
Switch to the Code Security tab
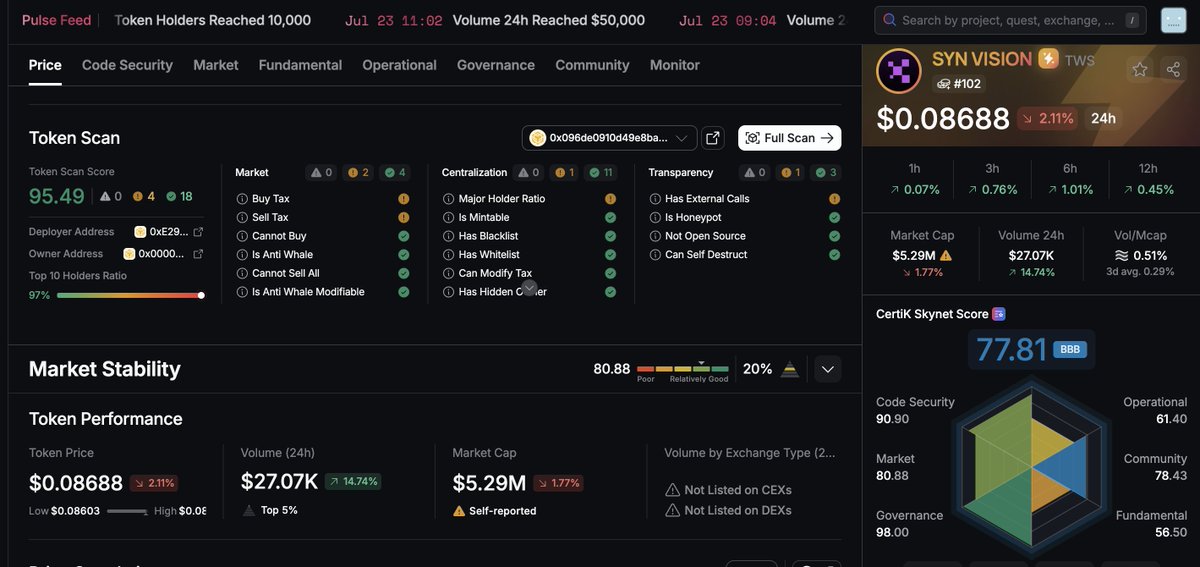coord(127,65)
